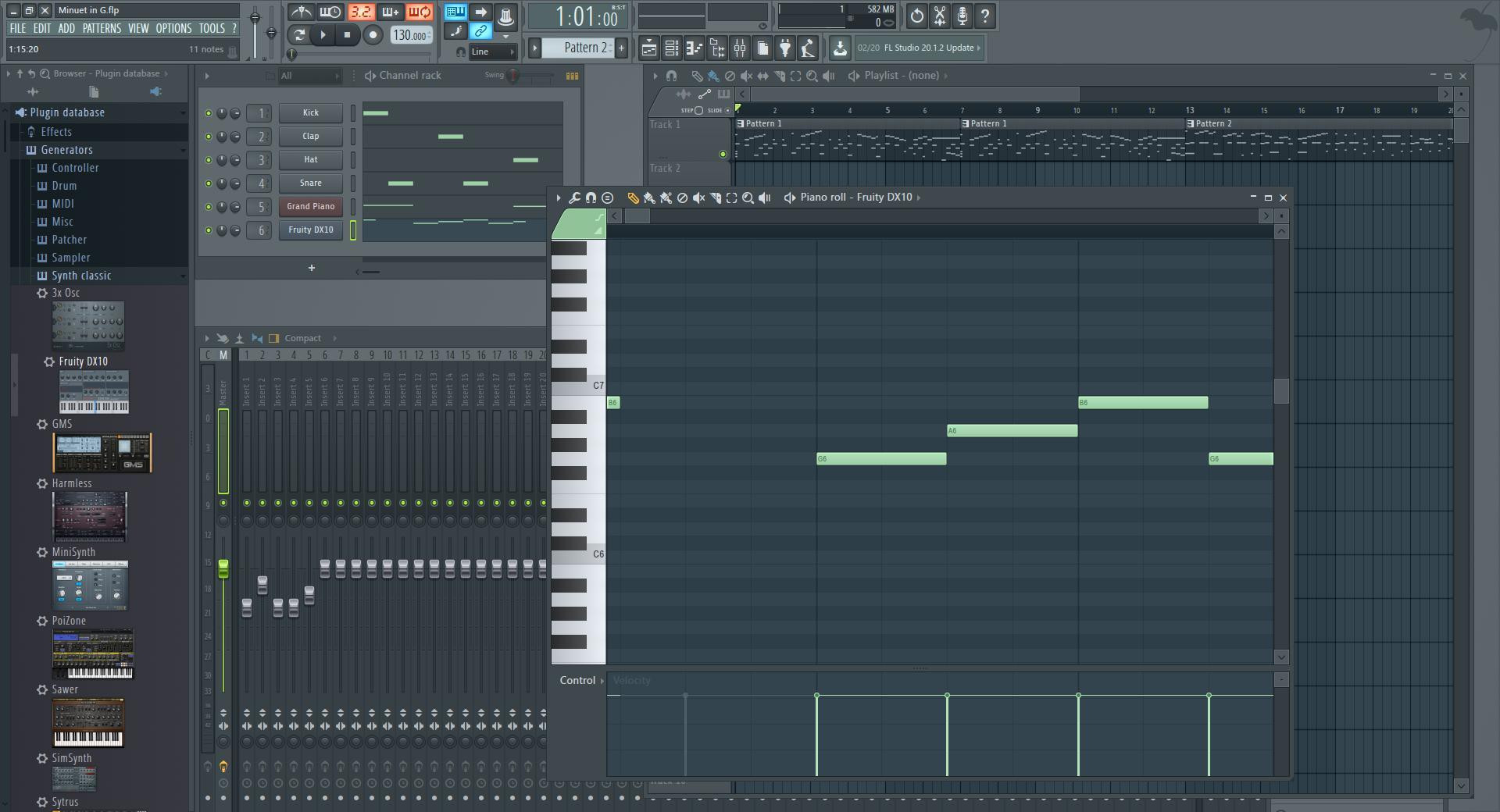This screenshot has height=812, width=1500.
Task: Click the typing keyboard to piano icon
Action: click(455, 12)
